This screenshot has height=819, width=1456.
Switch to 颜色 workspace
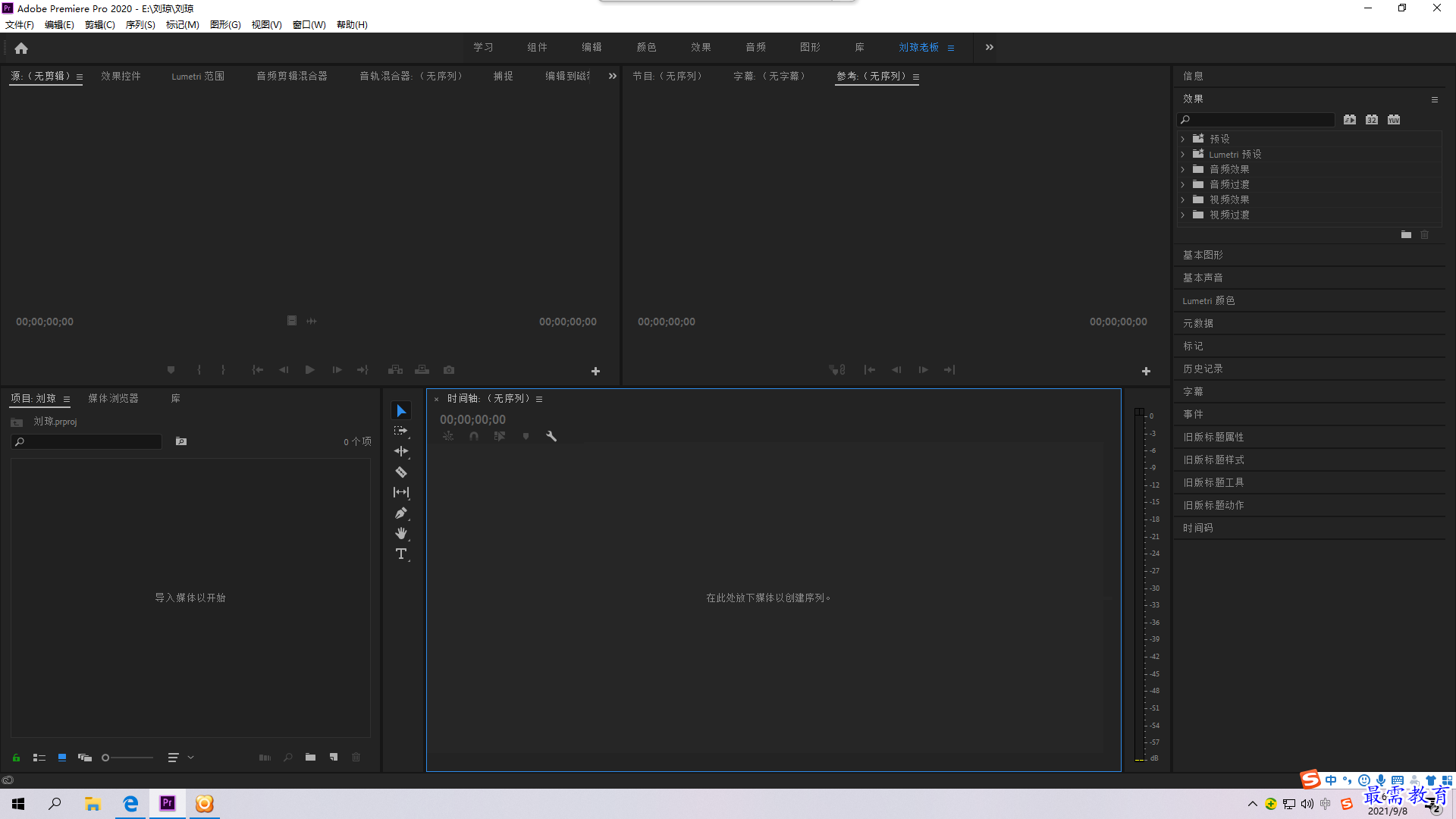(647, 47)
